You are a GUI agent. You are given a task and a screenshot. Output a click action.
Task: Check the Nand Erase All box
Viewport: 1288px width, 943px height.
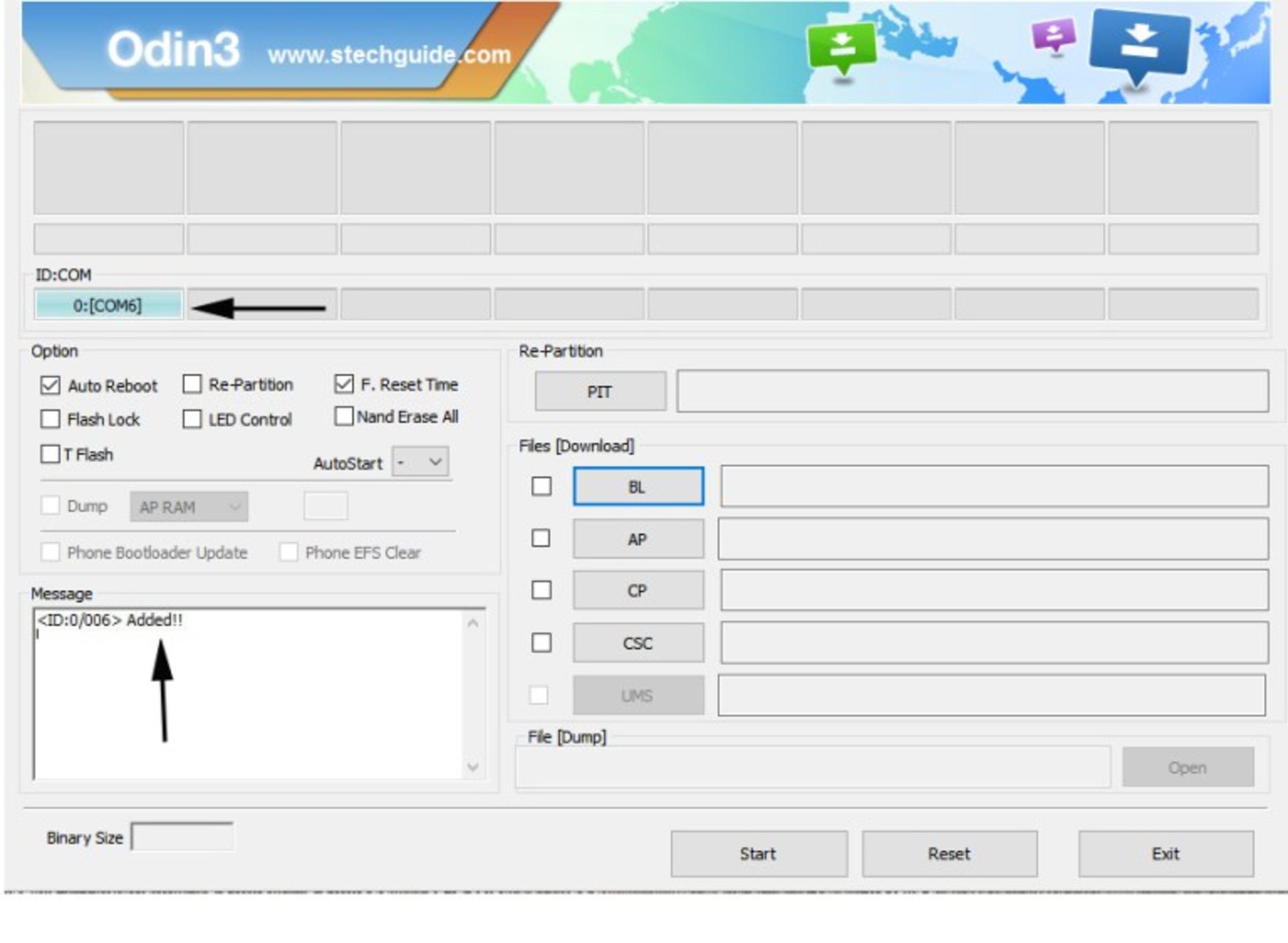point(343,416)
